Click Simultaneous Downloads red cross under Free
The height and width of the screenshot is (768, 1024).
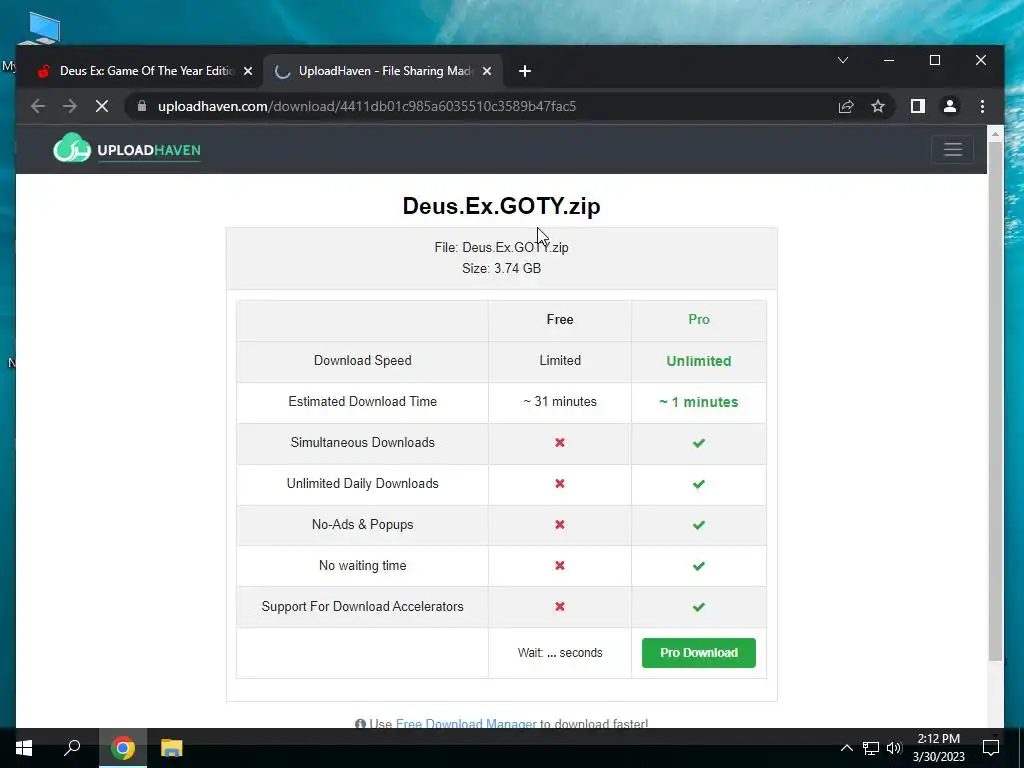(x=560, y=443)
